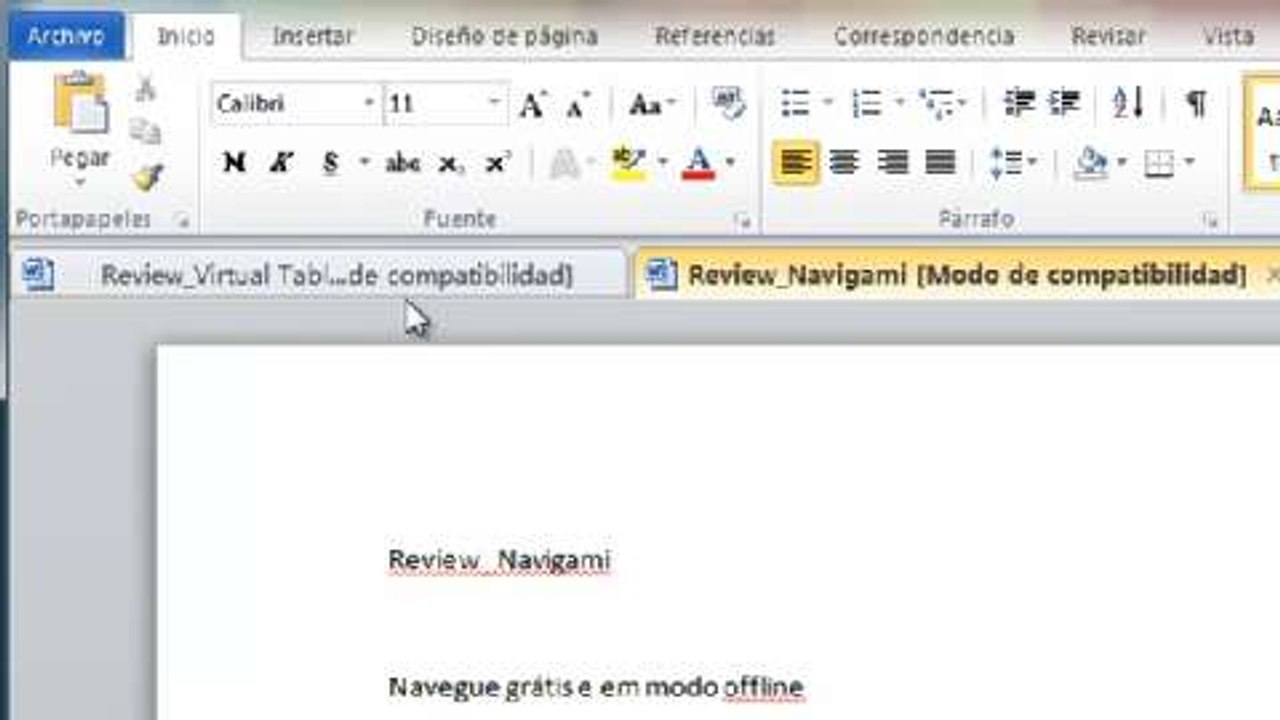
Task: Expand the shading color arrow
Action: click(1122, 162)
